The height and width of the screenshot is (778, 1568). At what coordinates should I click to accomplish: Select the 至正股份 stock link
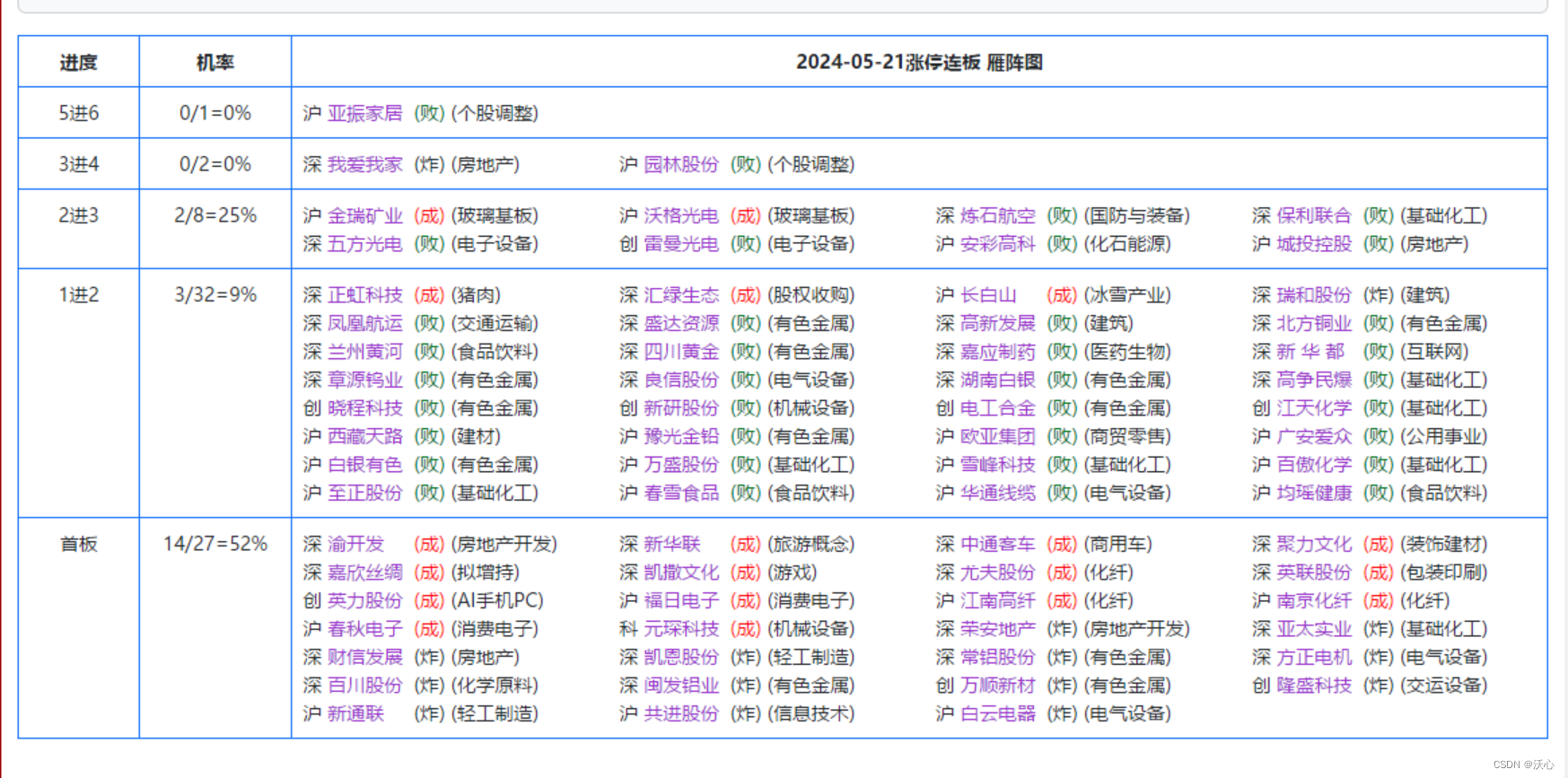click(x=365, y=494)
